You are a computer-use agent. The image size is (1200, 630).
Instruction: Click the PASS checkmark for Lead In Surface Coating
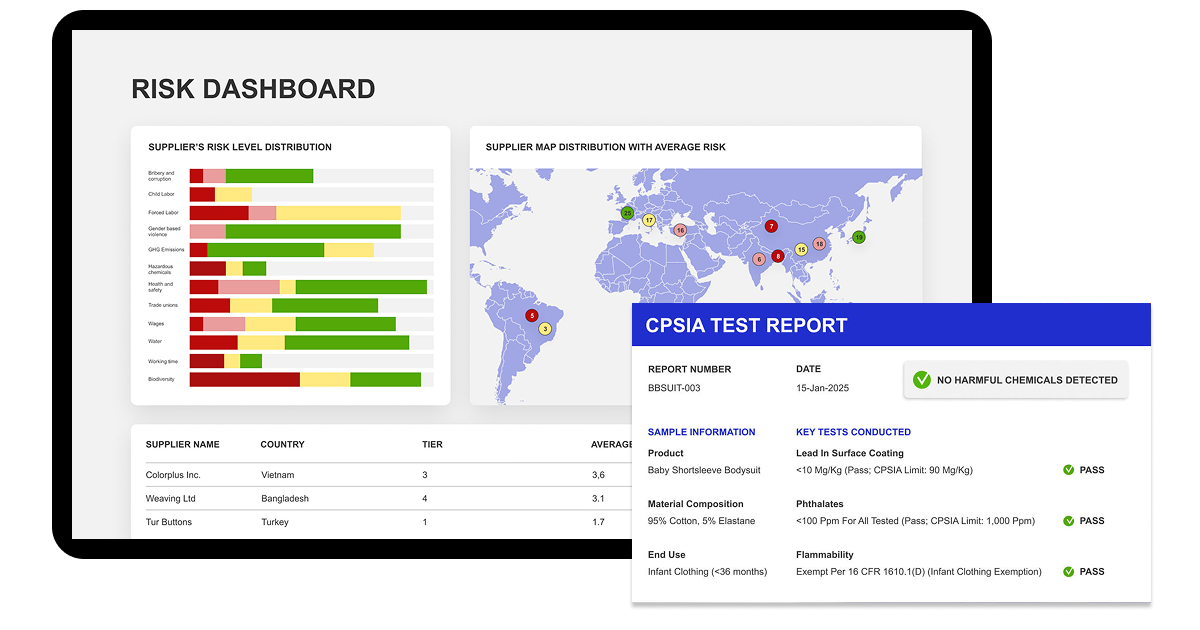(x=1068, y=470)
